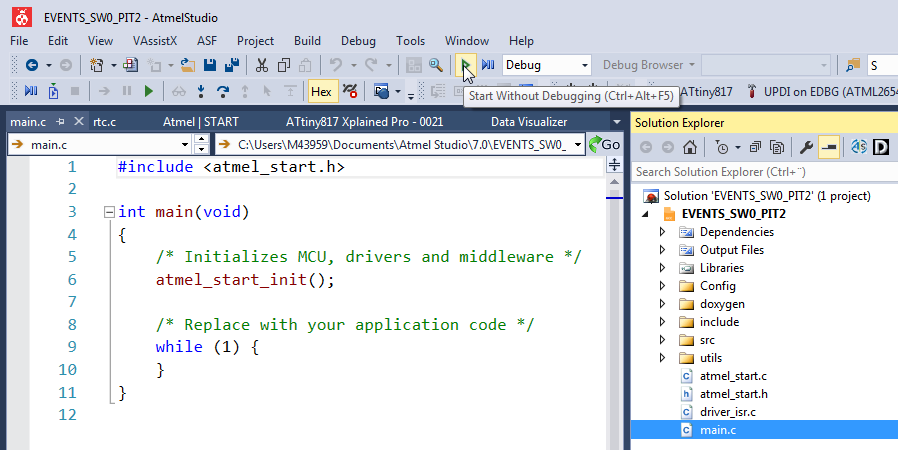Open the File menu
Viewport: 898px width, 450px height.
pos(19,41)
